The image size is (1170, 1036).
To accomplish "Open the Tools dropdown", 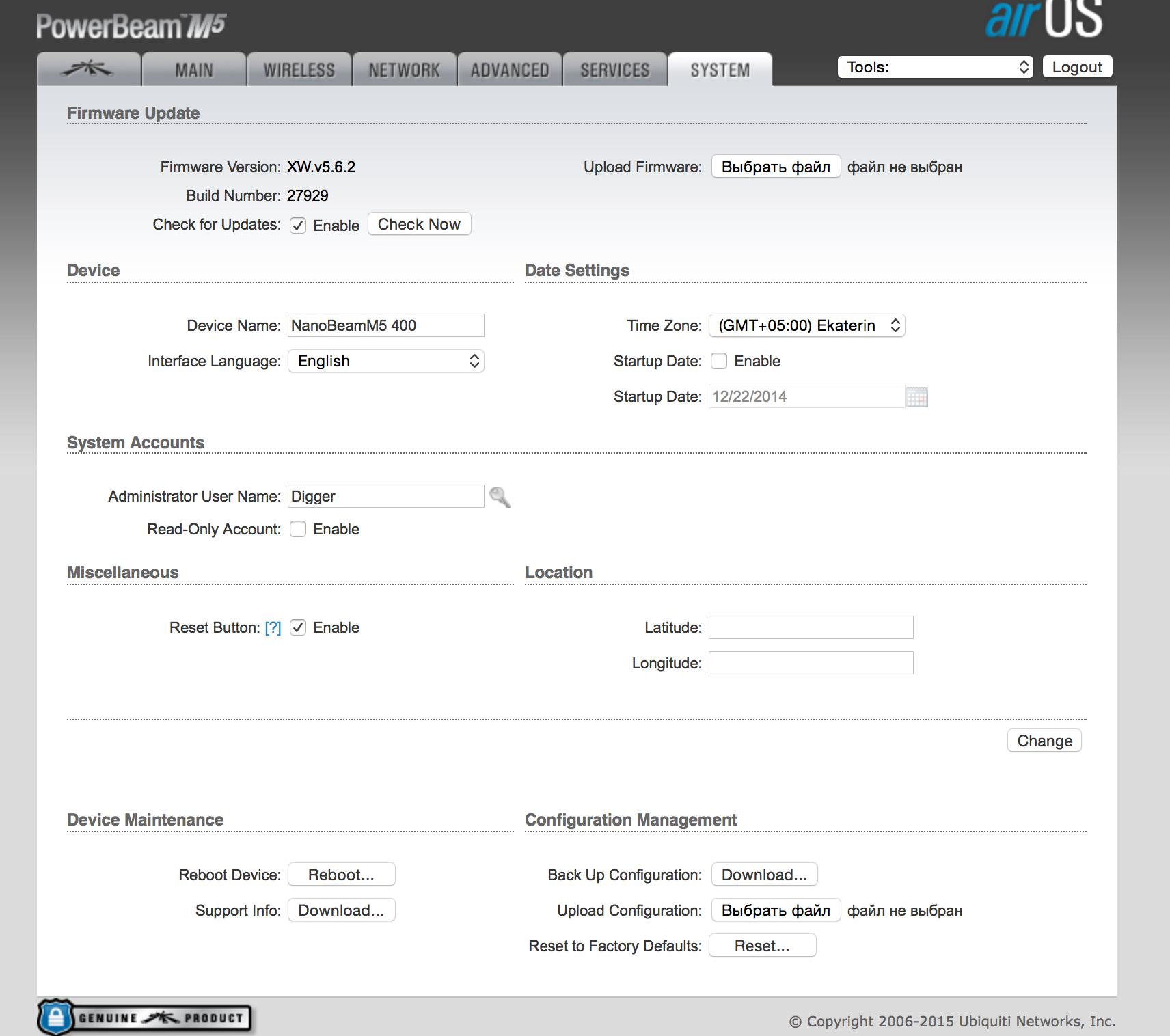I will pyautogui.click(x=936, y=67).
